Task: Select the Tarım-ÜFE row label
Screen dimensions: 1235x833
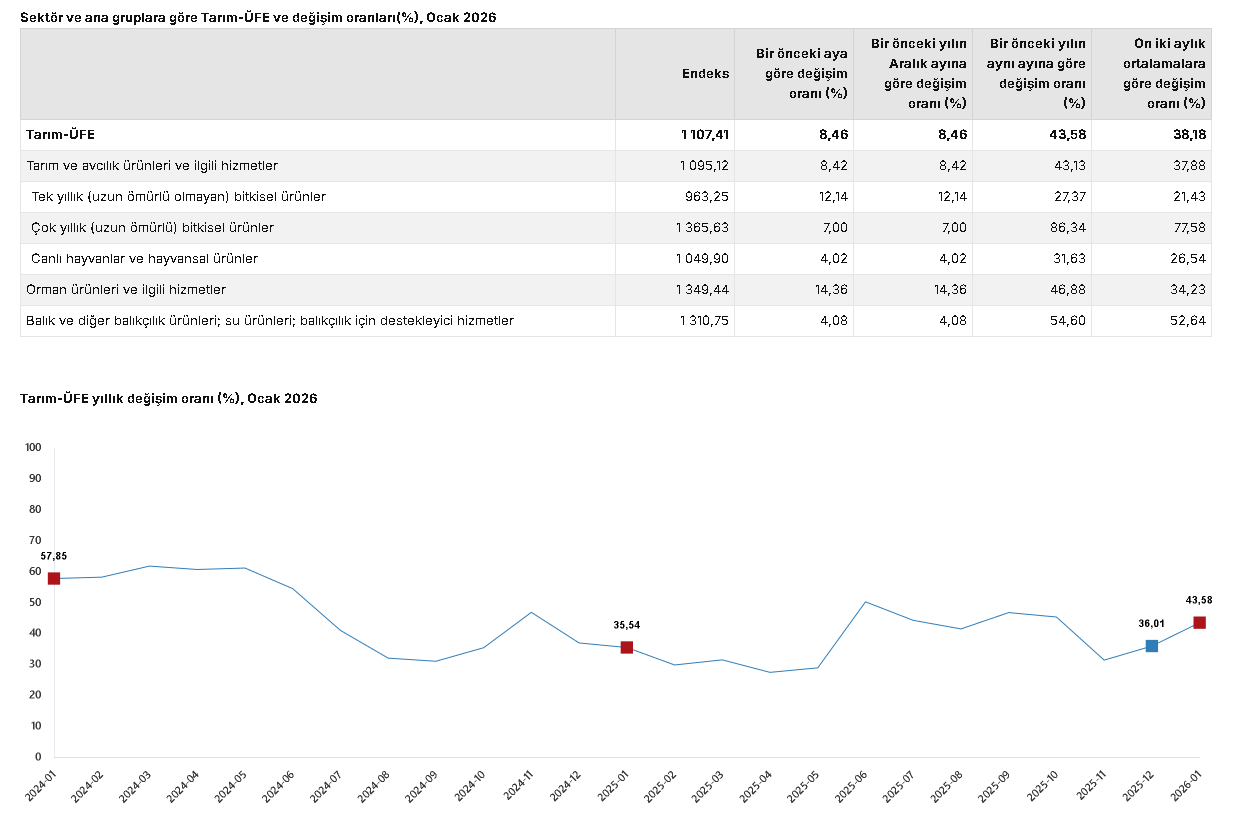Action: point(60,135)
